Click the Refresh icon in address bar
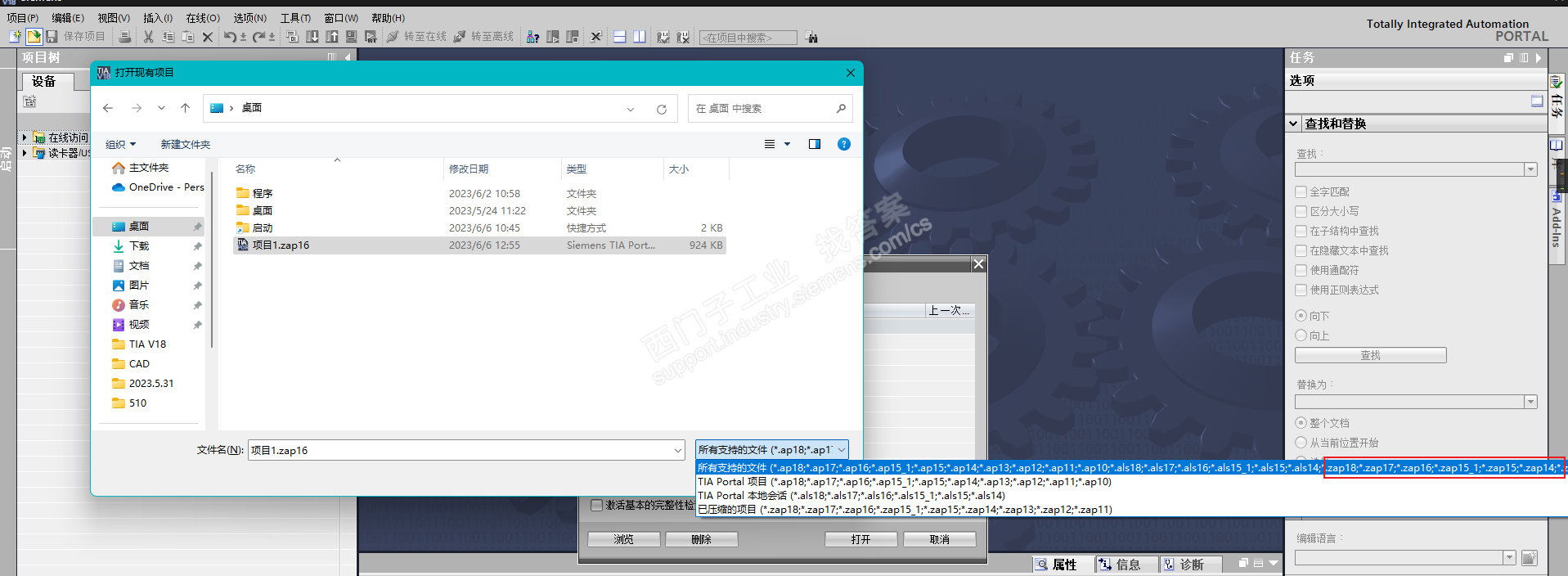 [x=662, y=109]
